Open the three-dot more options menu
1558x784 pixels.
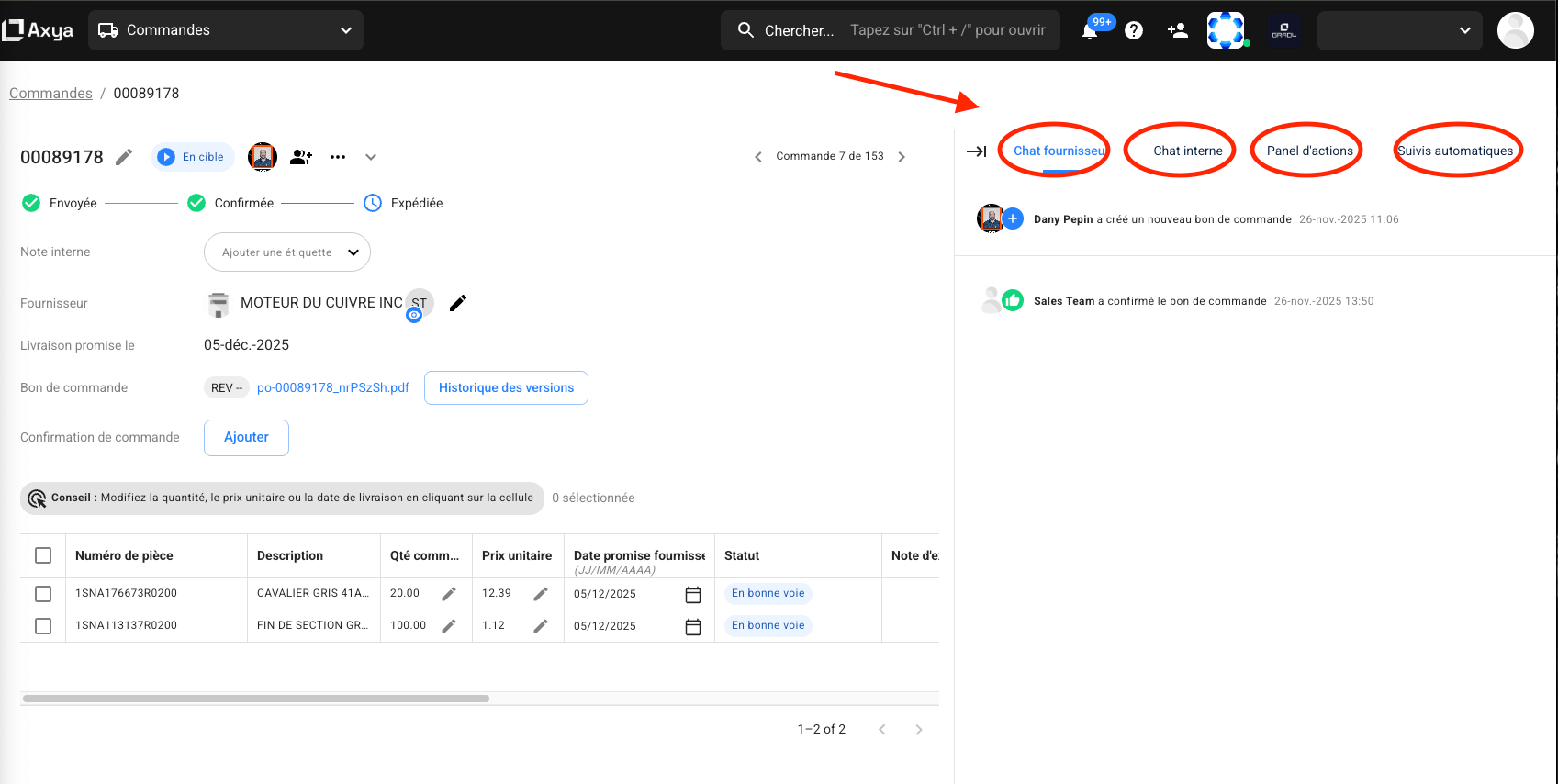click(x=338, y=157)
